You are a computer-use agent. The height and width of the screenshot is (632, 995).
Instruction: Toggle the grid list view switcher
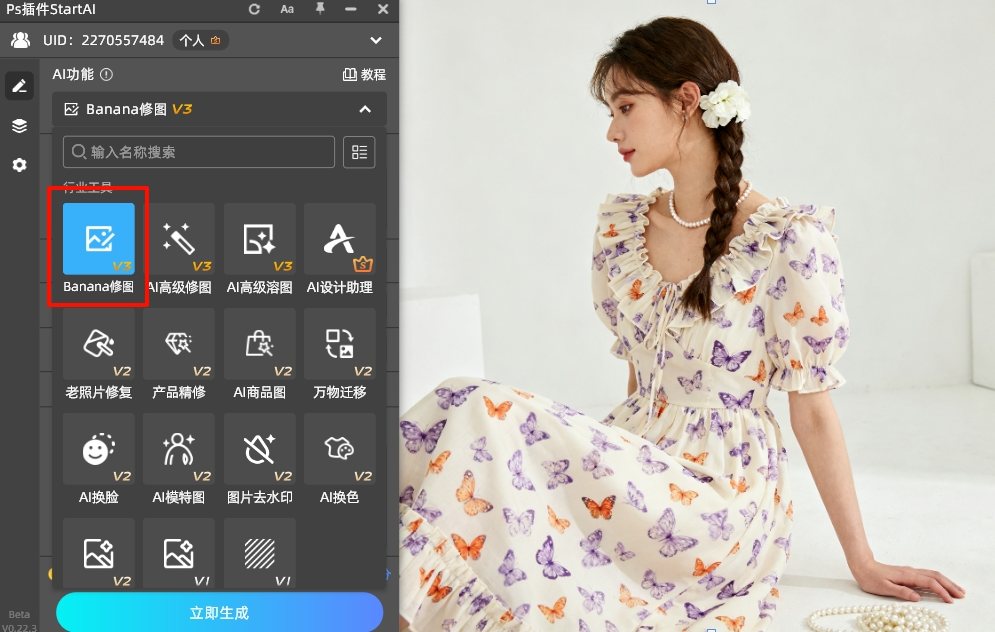pos(359,152)
